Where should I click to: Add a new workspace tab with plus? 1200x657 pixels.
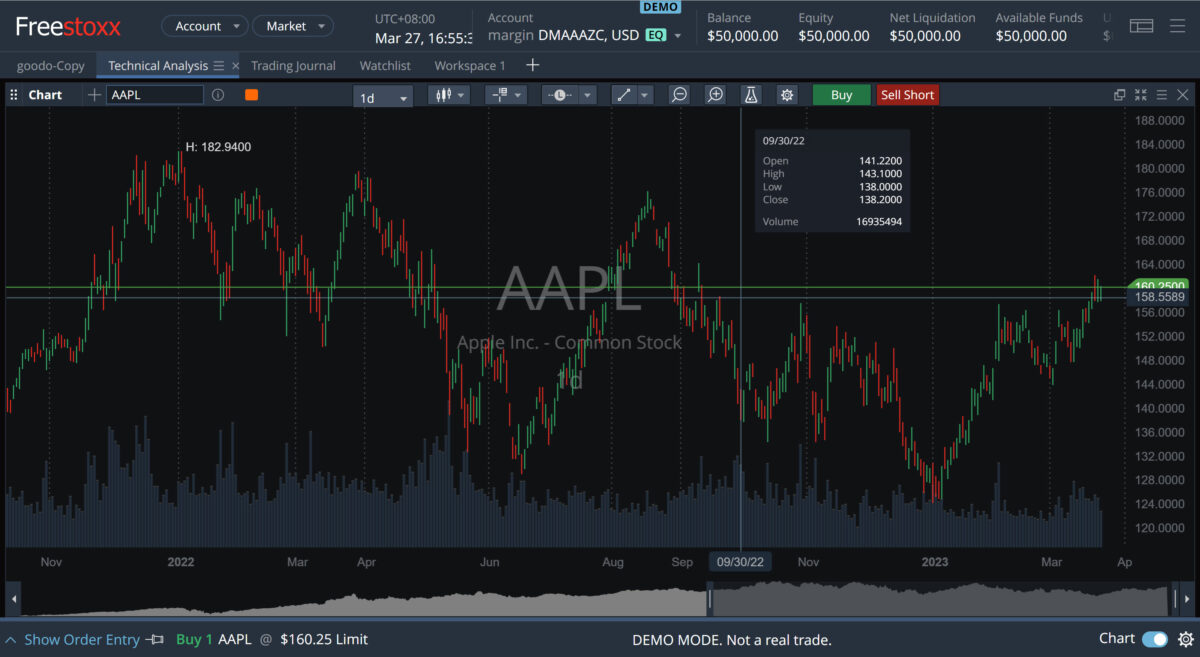[532, 65]
